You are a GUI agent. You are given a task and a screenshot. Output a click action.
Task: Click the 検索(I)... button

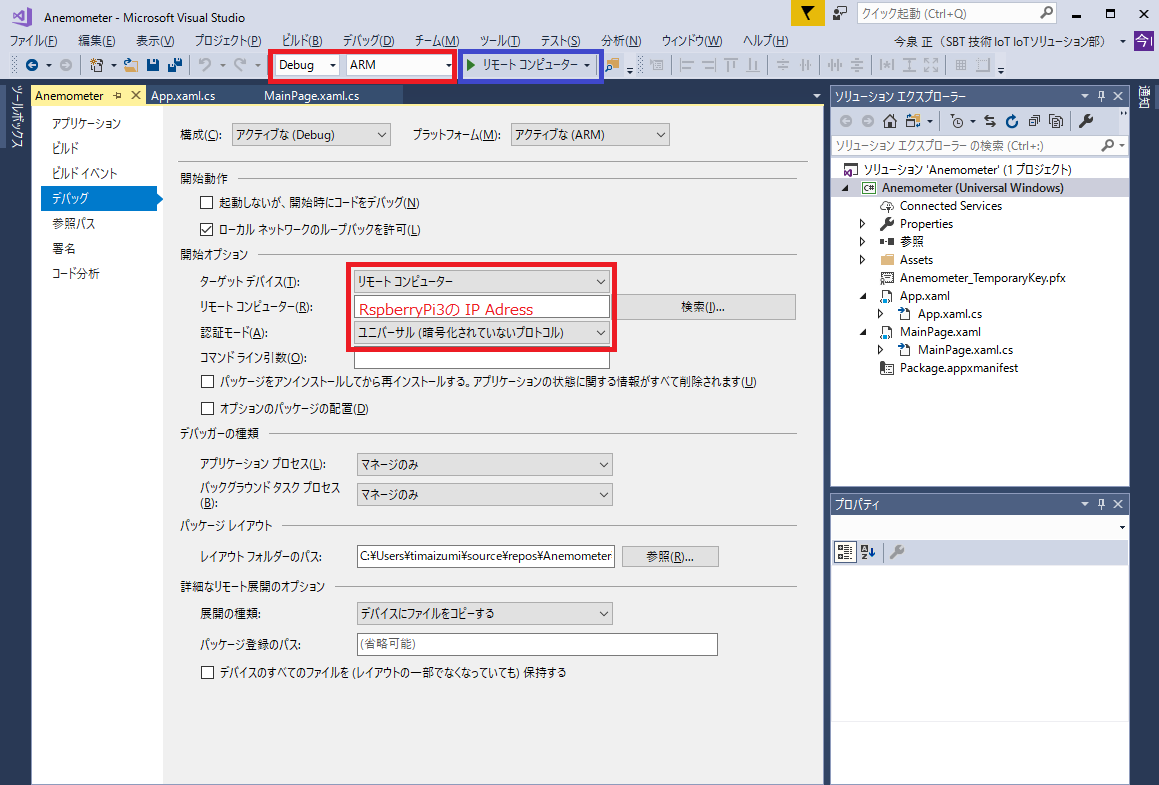tap(702, 307)
